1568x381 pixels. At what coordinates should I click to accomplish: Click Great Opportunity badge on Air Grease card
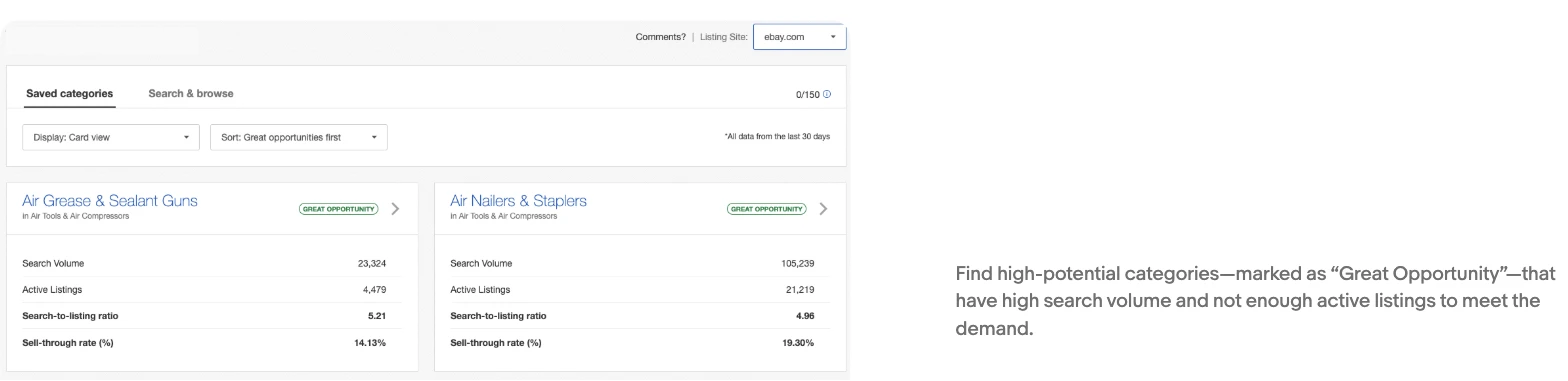click(x=339, y=209)
